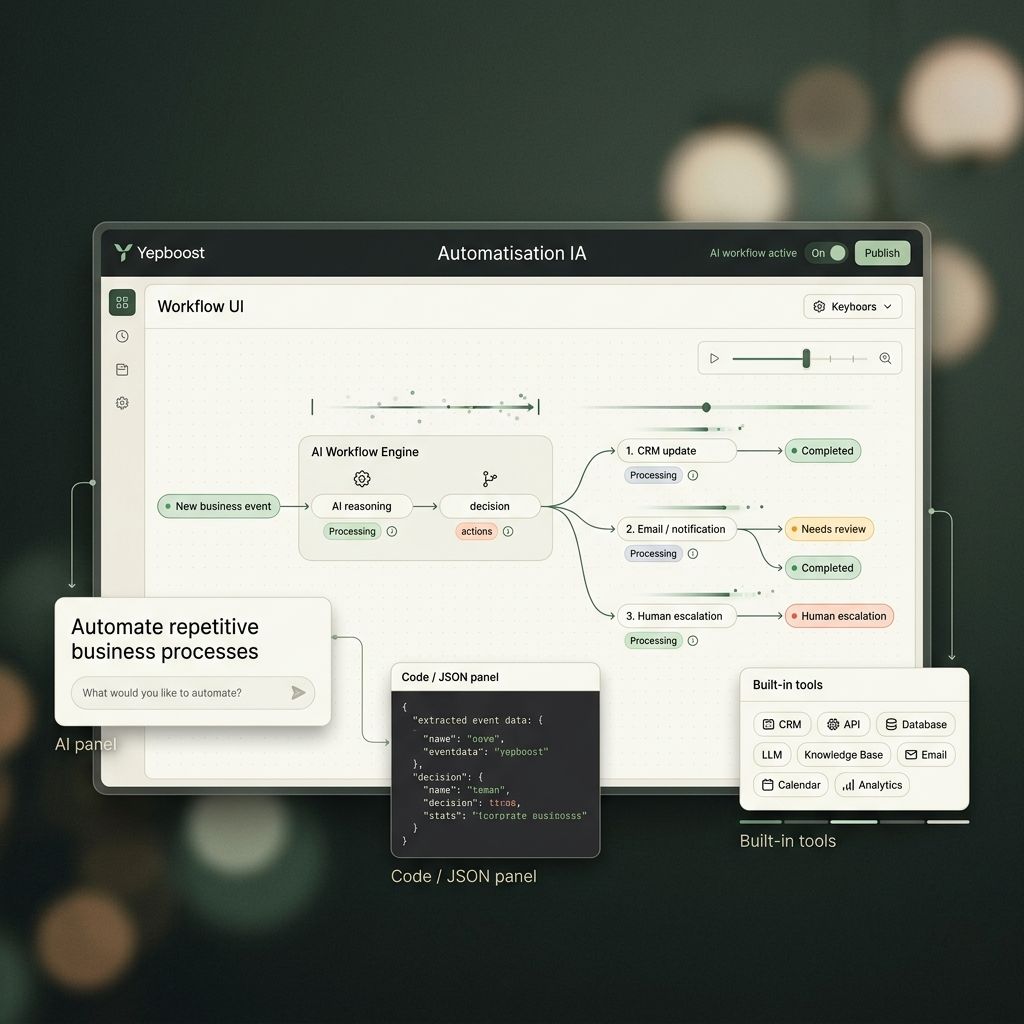Select the AI reasoning node
This screenshot has width=1024, height=1024.
click(362, 506)
